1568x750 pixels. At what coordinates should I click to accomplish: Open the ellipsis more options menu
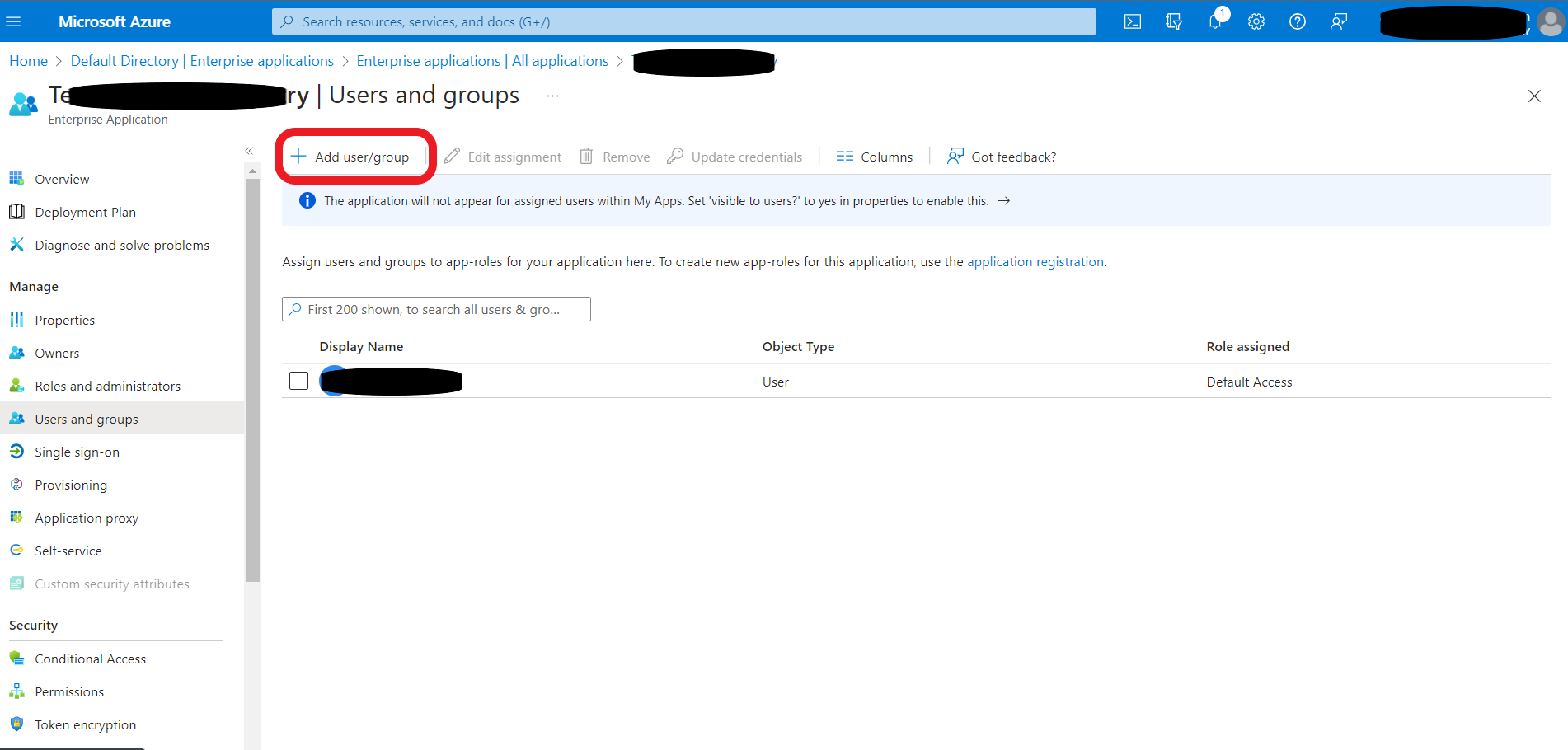552,96
